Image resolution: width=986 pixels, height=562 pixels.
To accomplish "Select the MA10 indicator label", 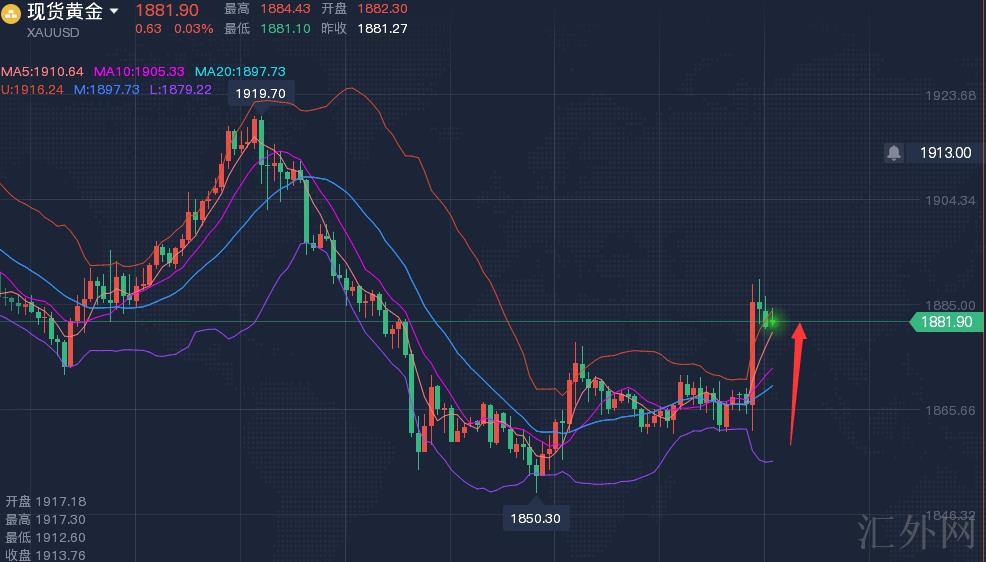I will (139, 72).
